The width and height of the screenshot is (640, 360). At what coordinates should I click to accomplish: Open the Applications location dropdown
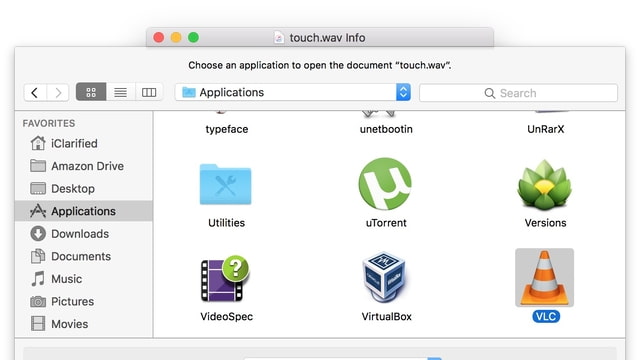293,92
